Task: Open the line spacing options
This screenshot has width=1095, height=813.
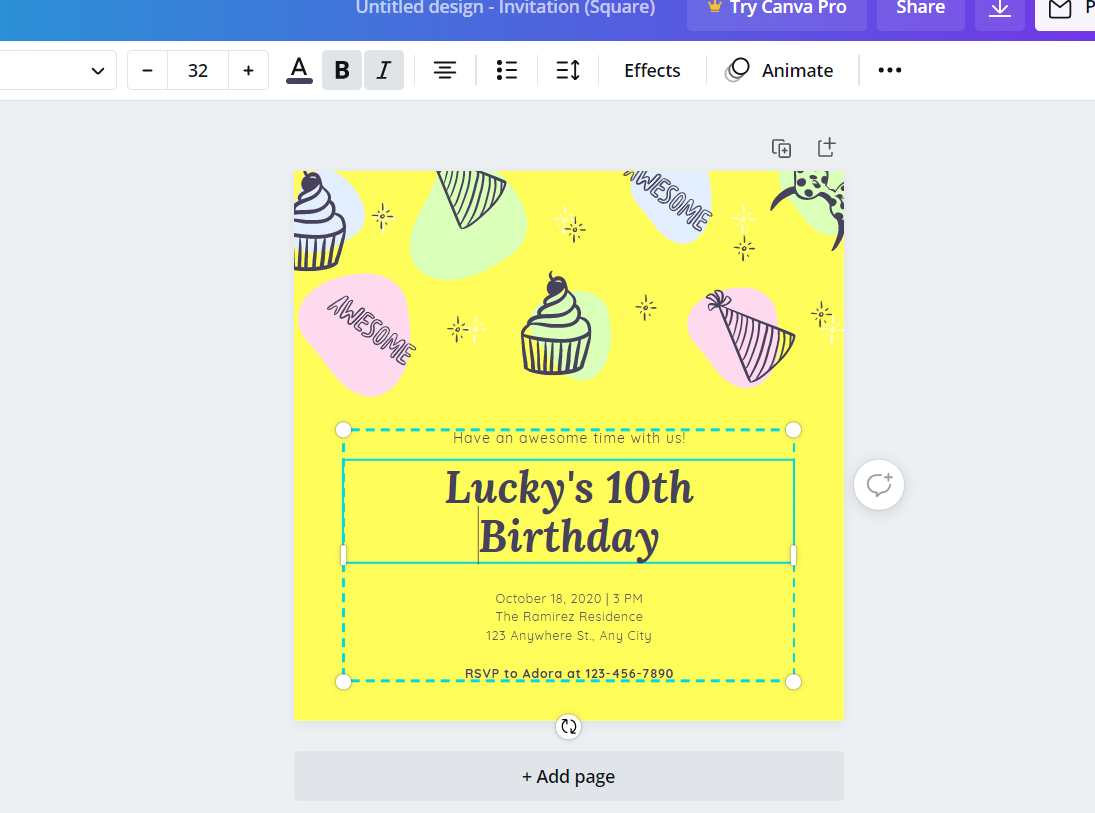Action: pos(567,70)
